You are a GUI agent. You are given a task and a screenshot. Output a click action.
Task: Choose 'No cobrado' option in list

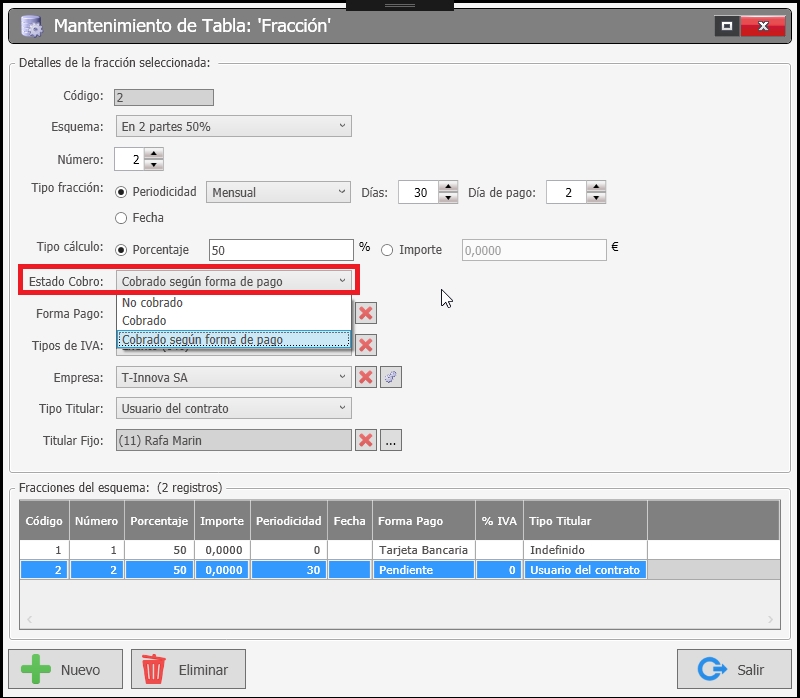(x=234, y=303)
